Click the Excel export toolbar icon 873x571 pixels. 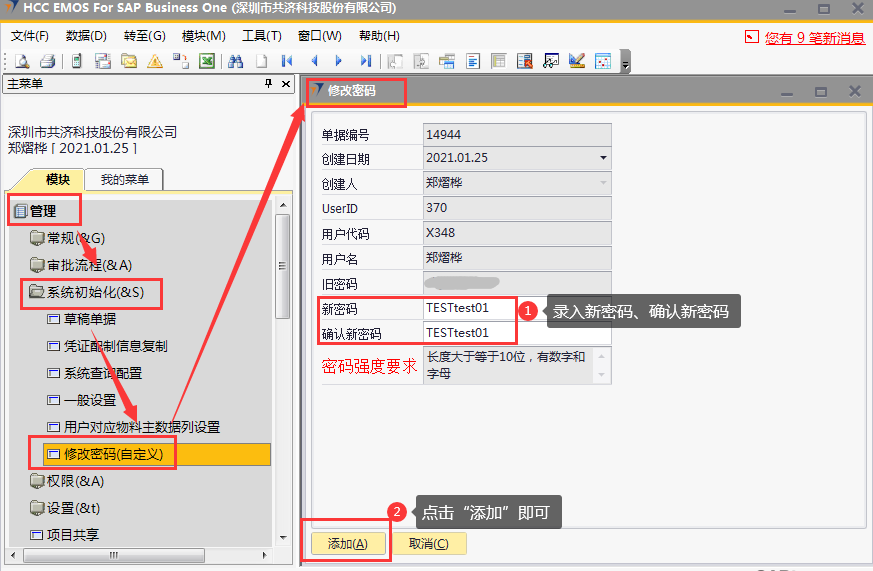point(207,61)
